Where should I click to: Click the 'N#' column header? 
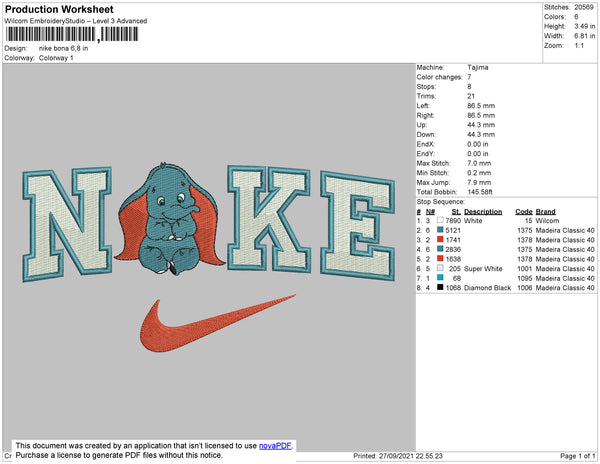click(x=430, y=212)
